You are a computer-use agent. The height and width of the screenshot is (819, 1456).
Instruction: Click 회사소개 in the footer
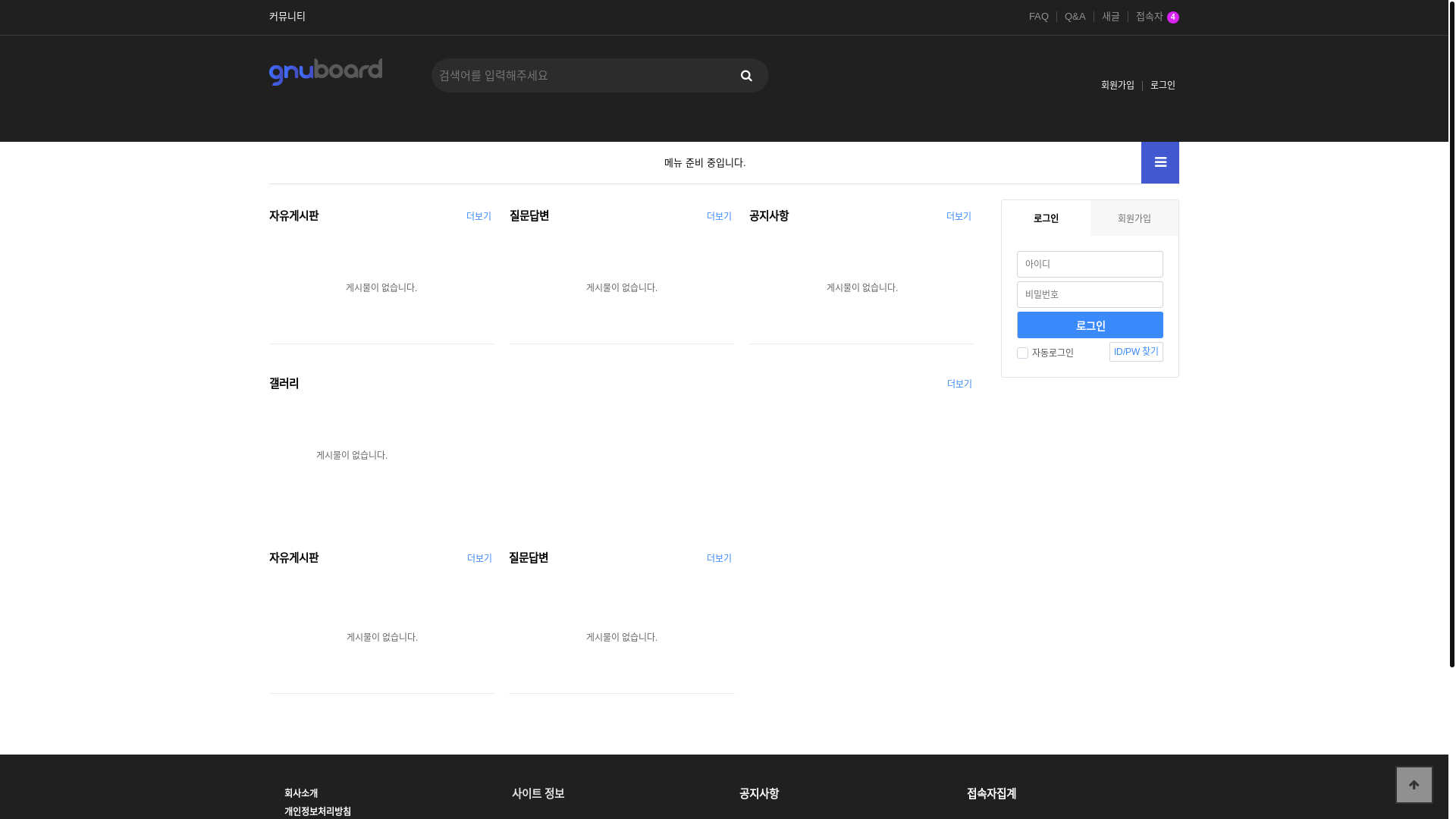click(301, 793)
